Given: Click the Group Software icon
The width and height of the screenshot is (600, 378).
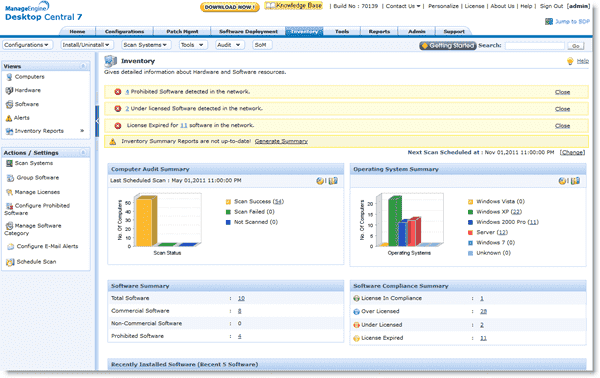Looking at the screenshot, I should click(x=10, y=178).
